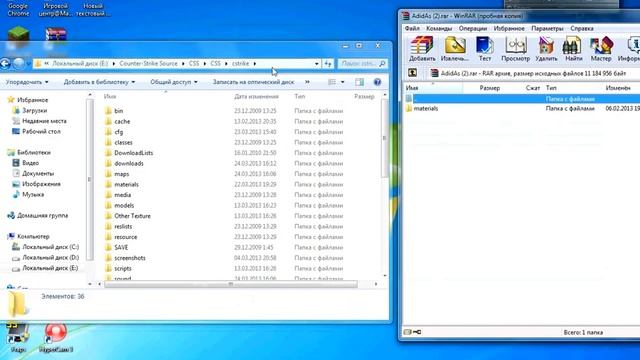Select the Игровой центр desktop shortcut

tap(56, 9)
